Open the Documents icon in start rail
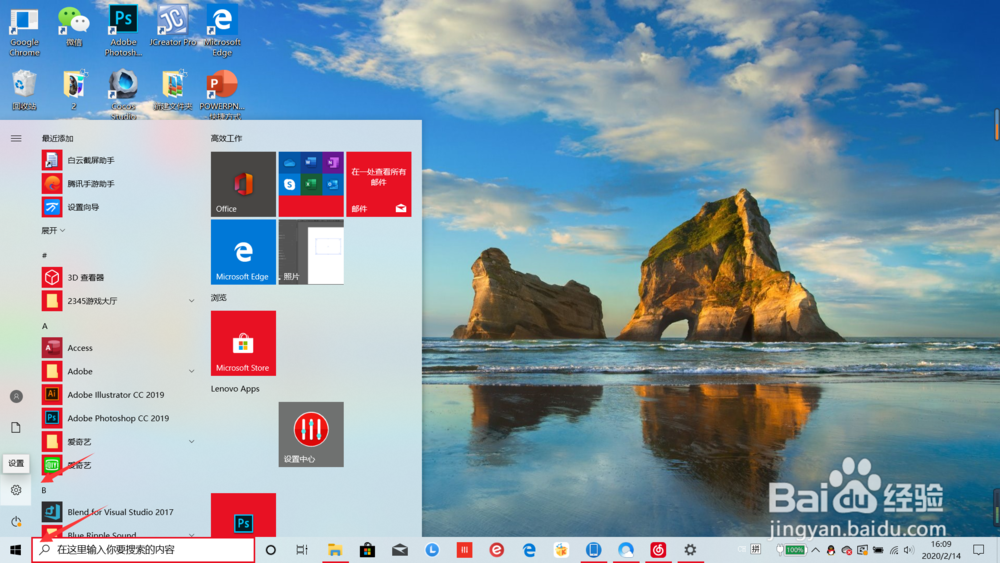The width and height of the screenshot is (1000, 563). tap(16, 427)
